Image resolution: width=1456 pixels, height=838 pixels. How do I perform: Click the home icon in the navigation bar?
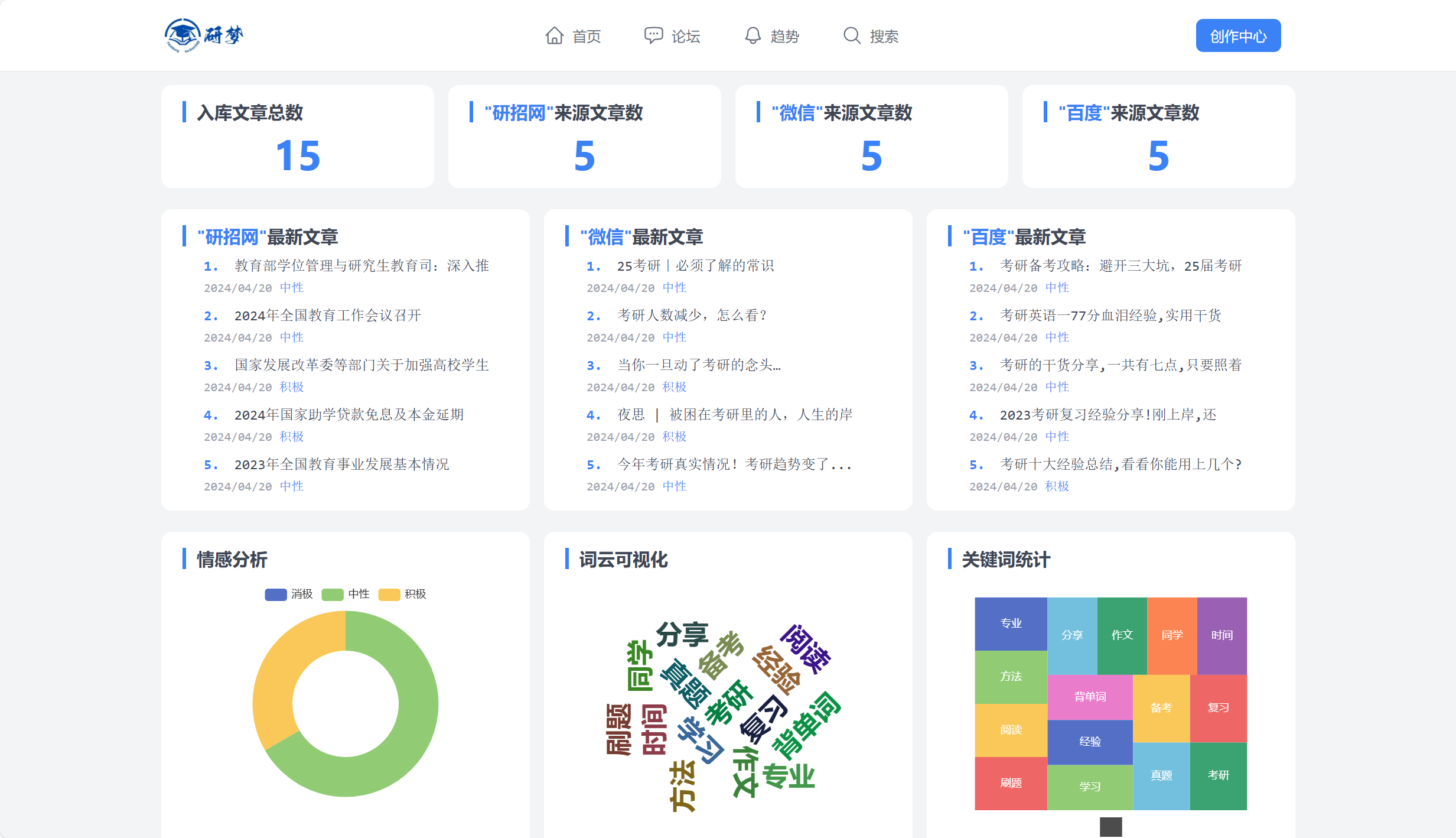coord(554,35)
